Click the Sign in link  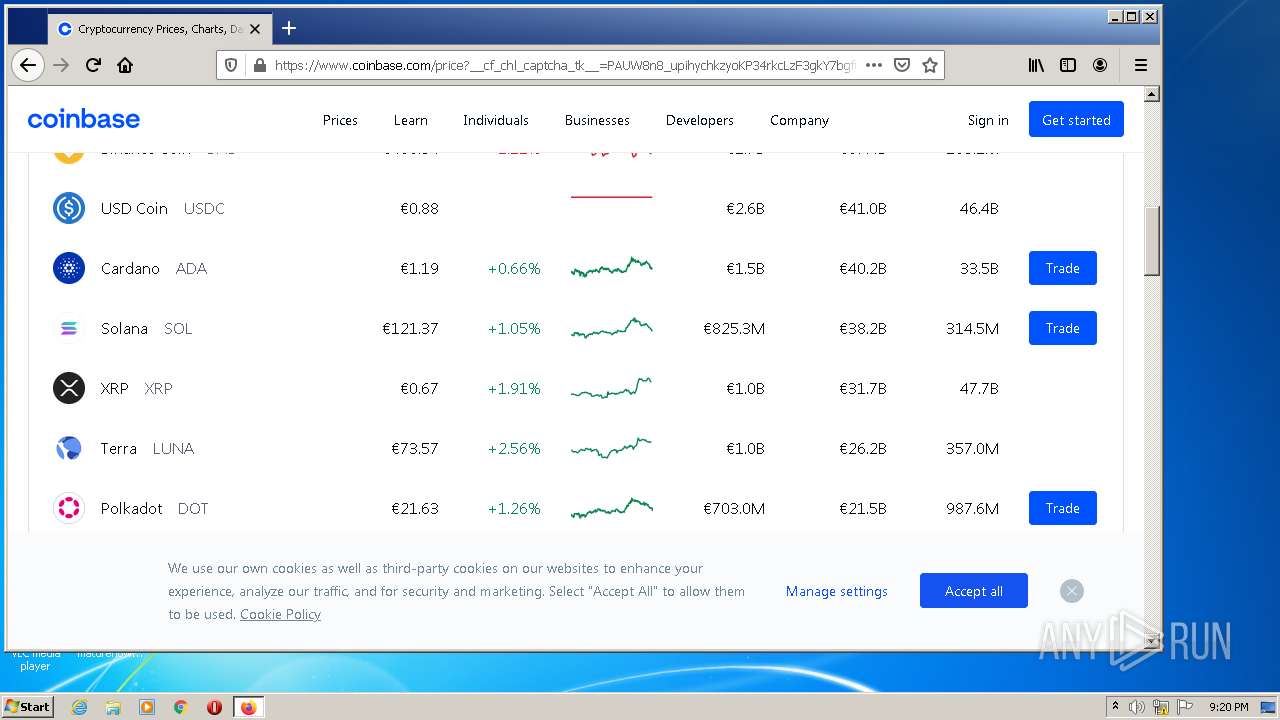(988, 120)
